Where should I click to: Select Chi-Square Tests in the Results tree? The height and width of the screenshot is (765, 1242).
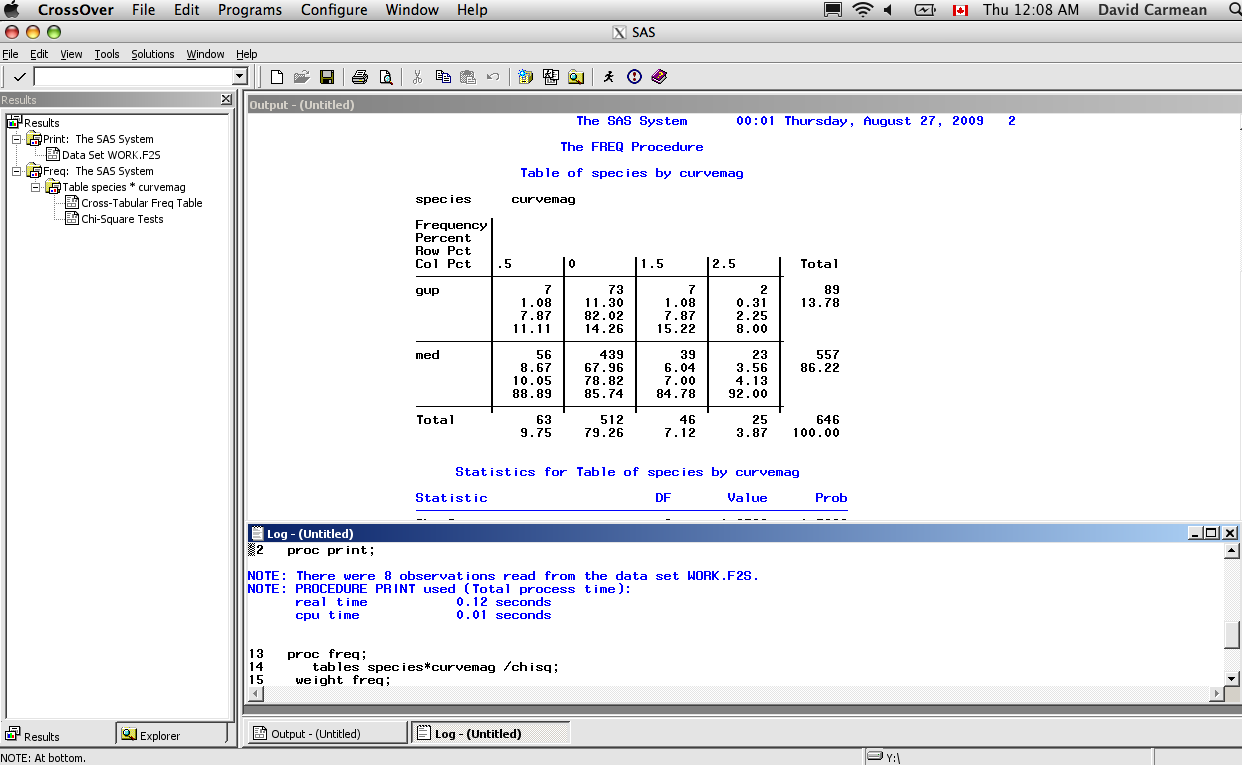[123, 219]
